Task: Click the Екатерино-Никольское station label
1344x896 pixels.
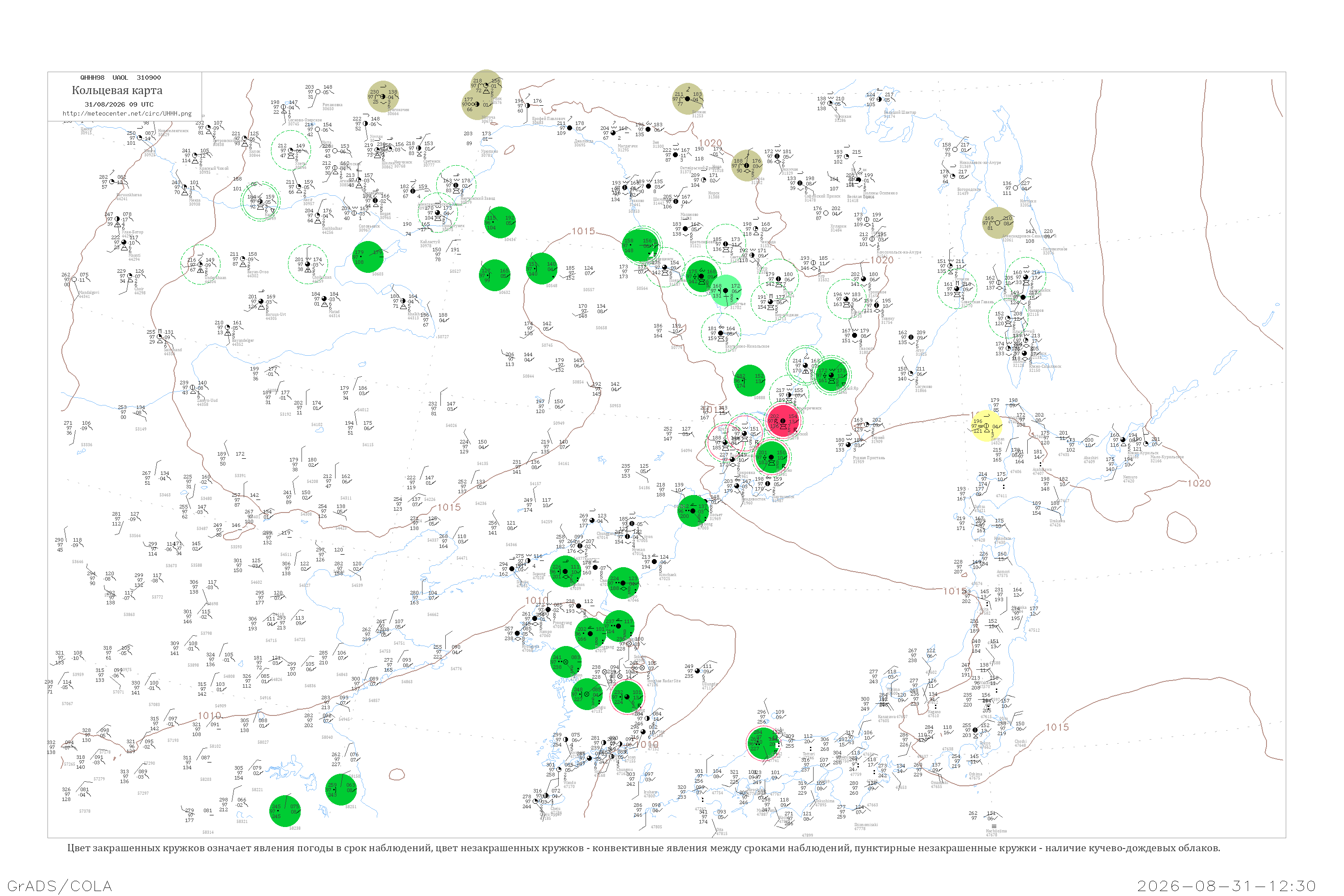Action: click(747, 346)
